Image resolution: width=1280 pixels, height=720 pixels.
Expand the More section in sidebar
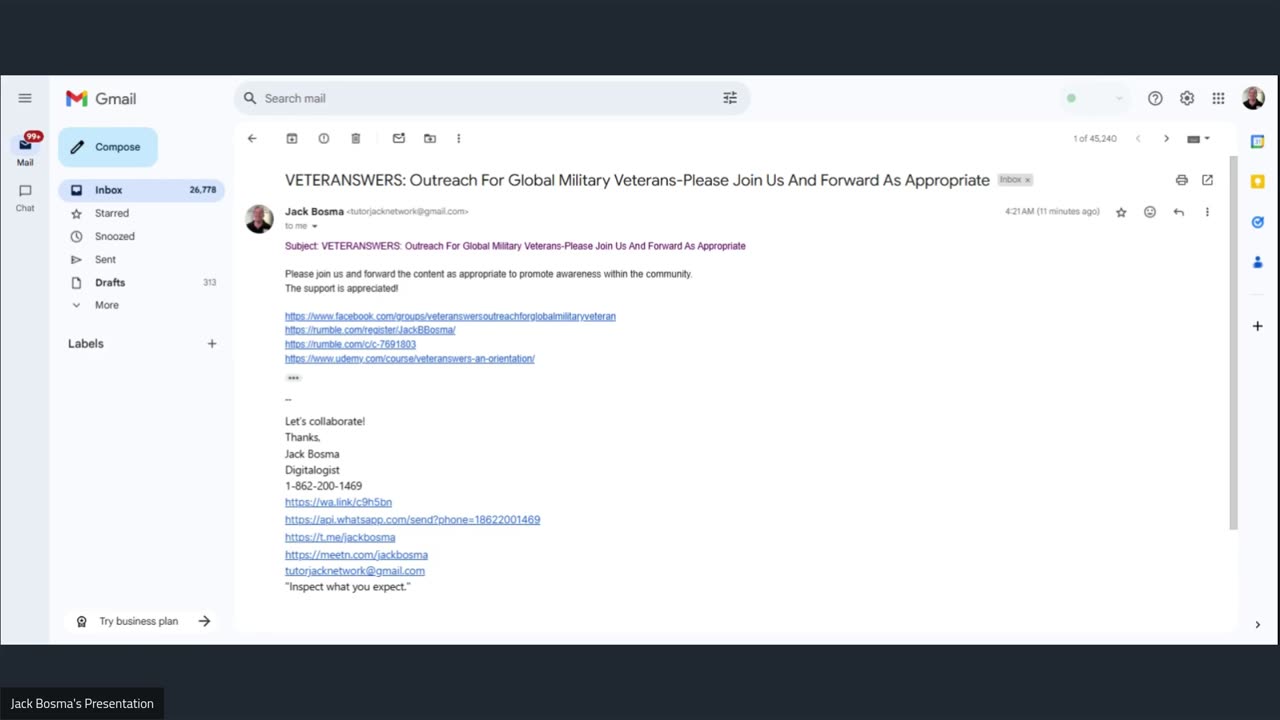106,305
